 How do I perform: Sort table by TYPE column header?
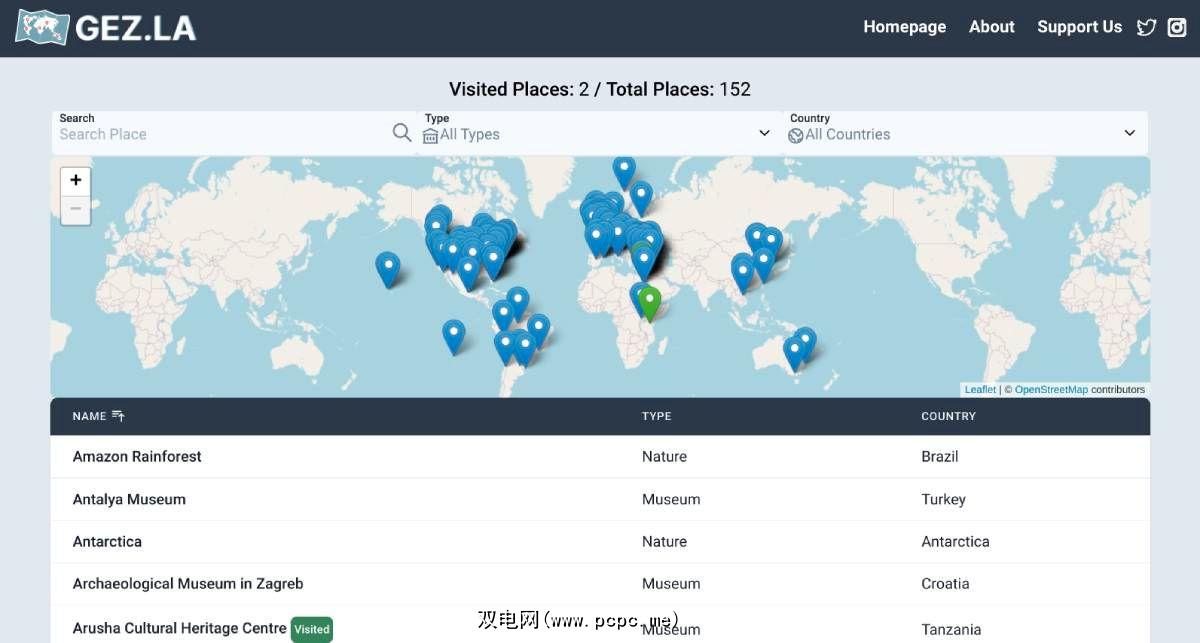(x=656, y=416)
